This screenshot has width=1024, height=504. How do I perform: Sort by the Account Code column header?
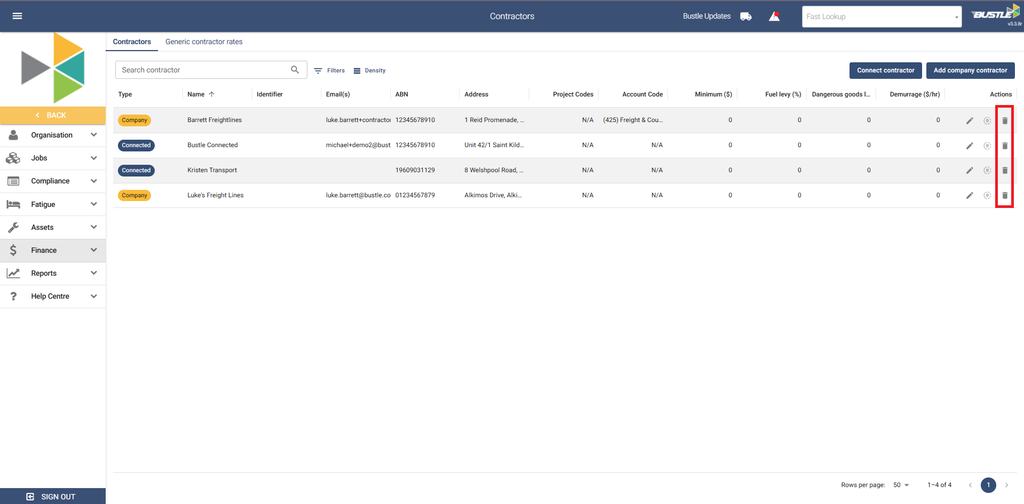[643, 94]
